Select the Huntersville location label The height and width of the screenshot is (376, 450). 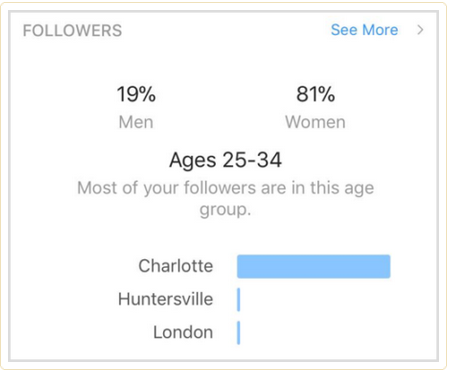(165, 299)
